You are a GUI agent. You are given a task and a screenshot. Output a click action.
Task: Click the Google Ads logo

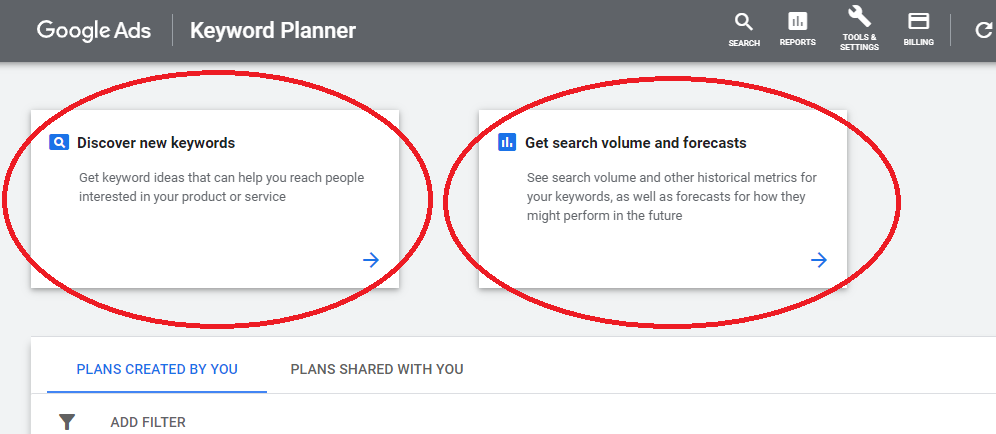pos(94,31)
